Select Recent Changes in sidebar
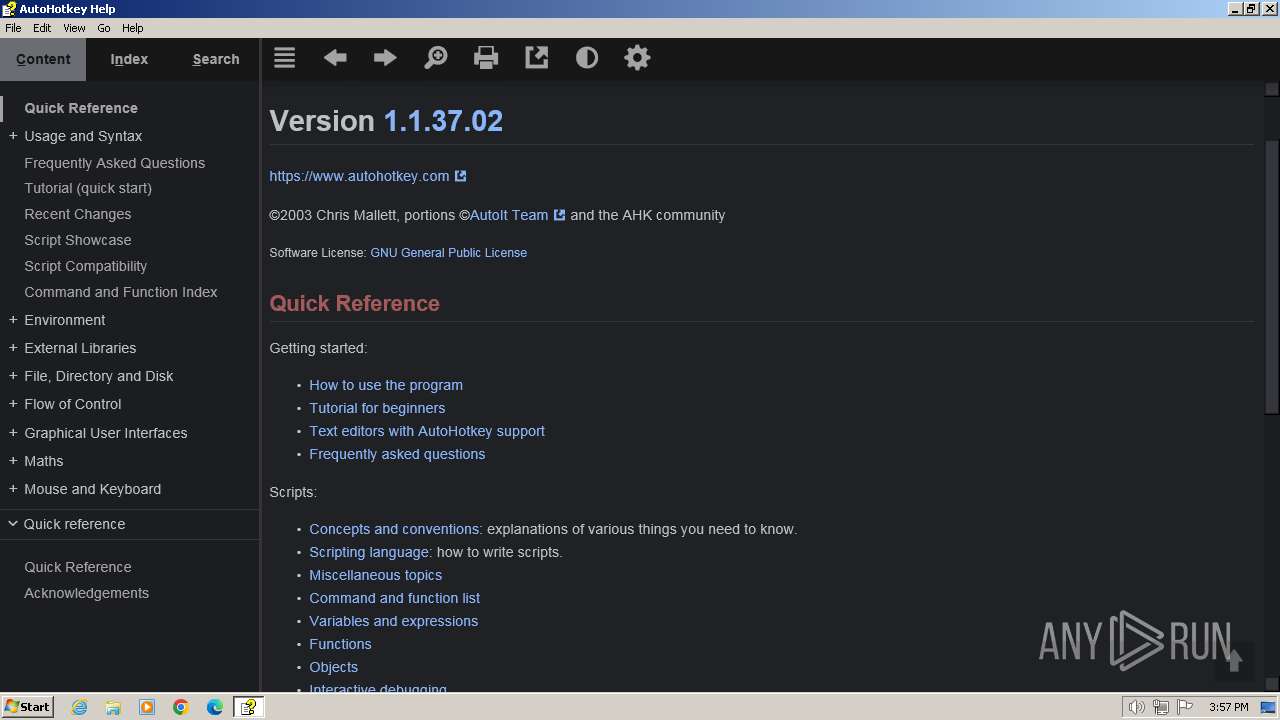 78,214
